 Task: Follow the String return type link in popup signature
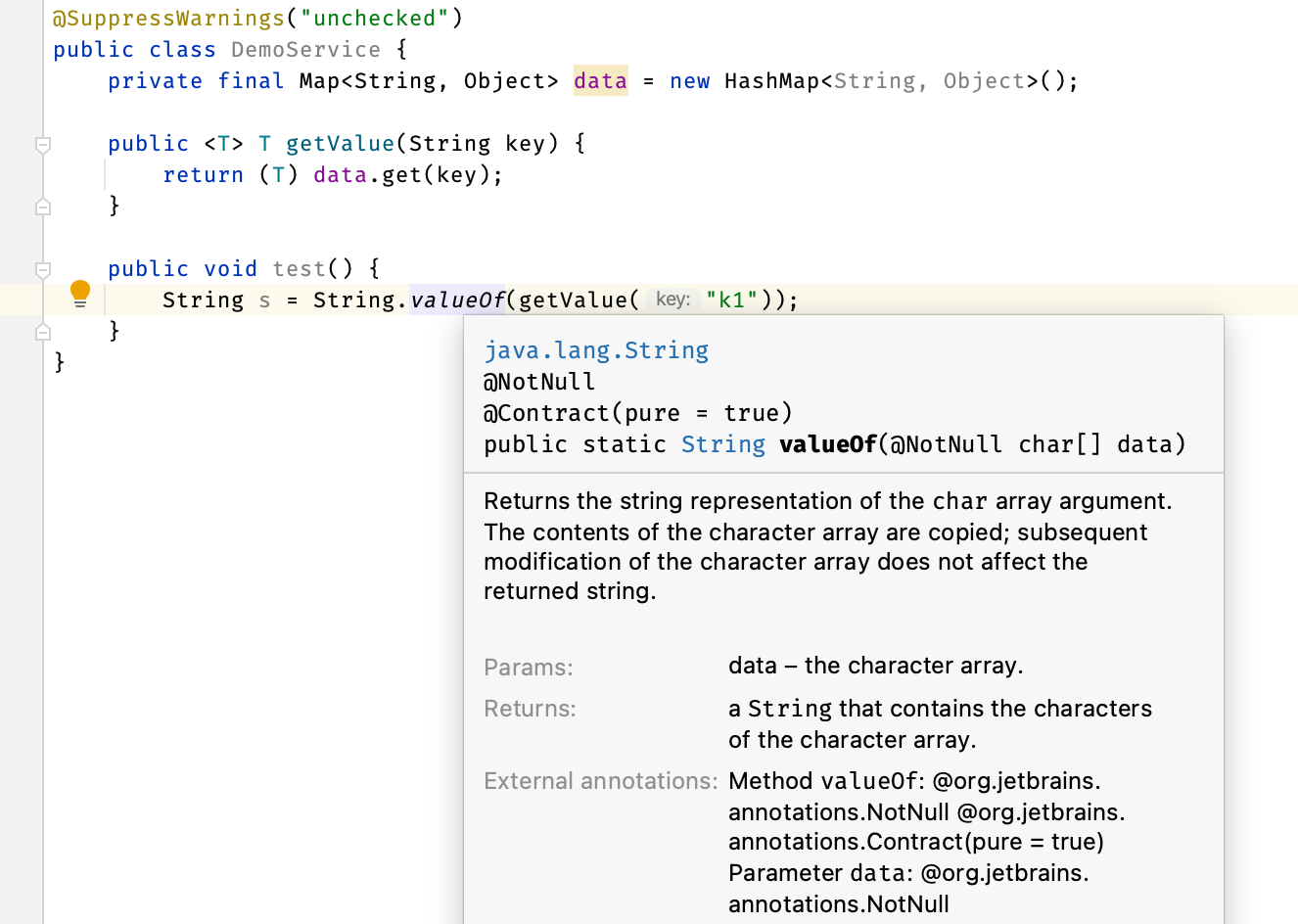723,444
